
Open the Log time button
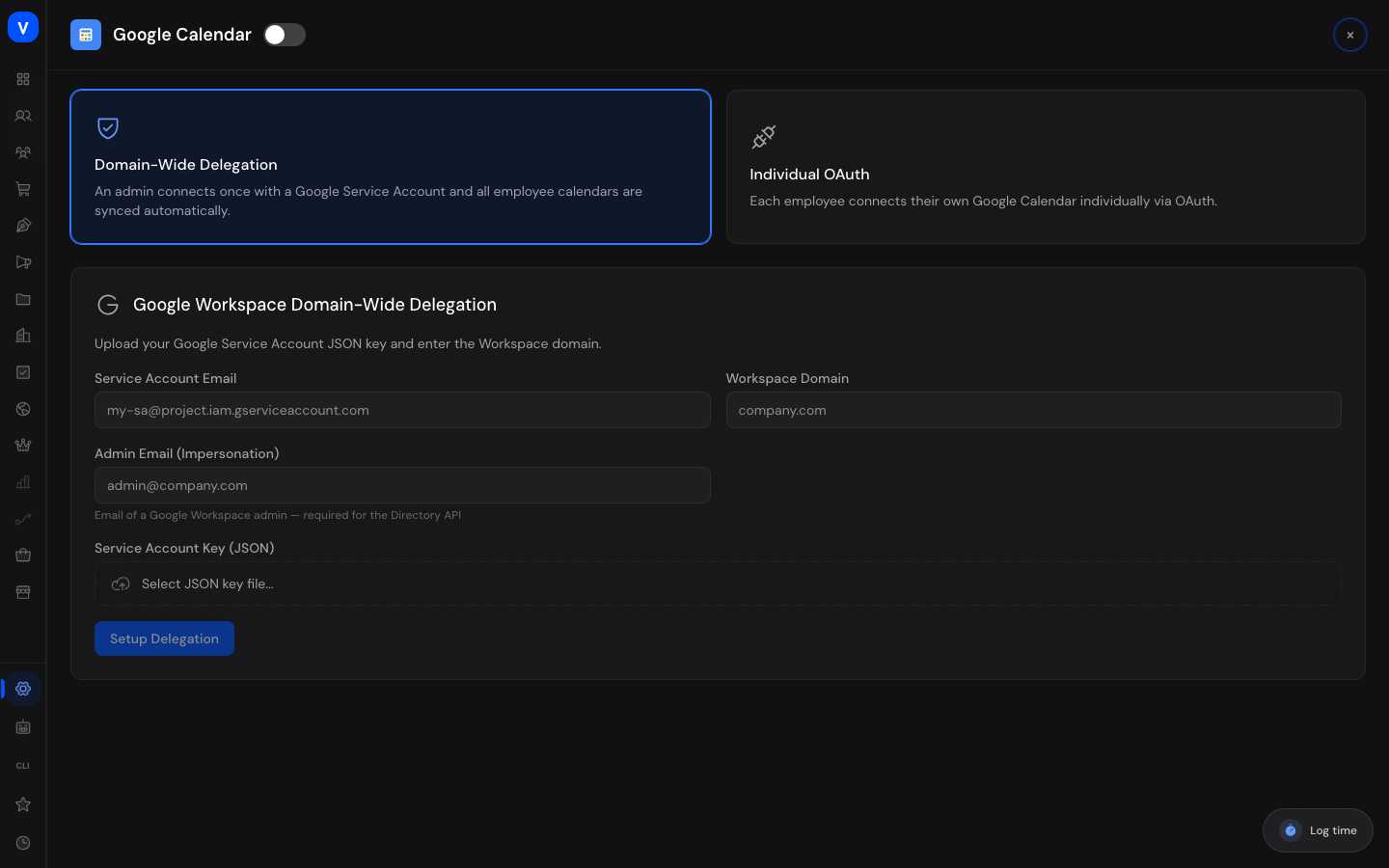click(1318, 830)
